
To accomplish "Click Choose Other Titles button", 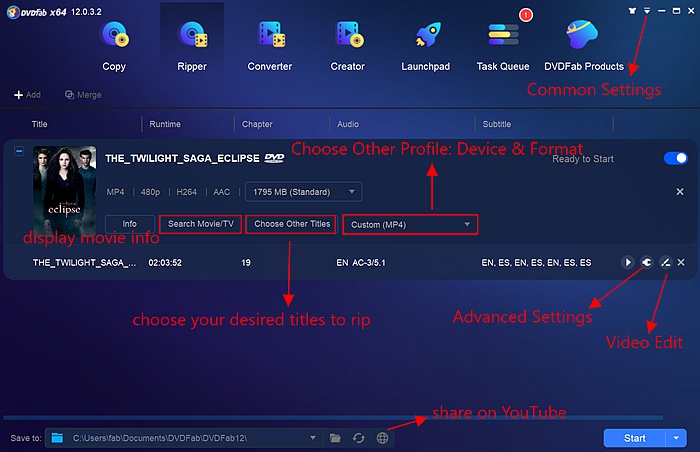I will coord(292,224).
